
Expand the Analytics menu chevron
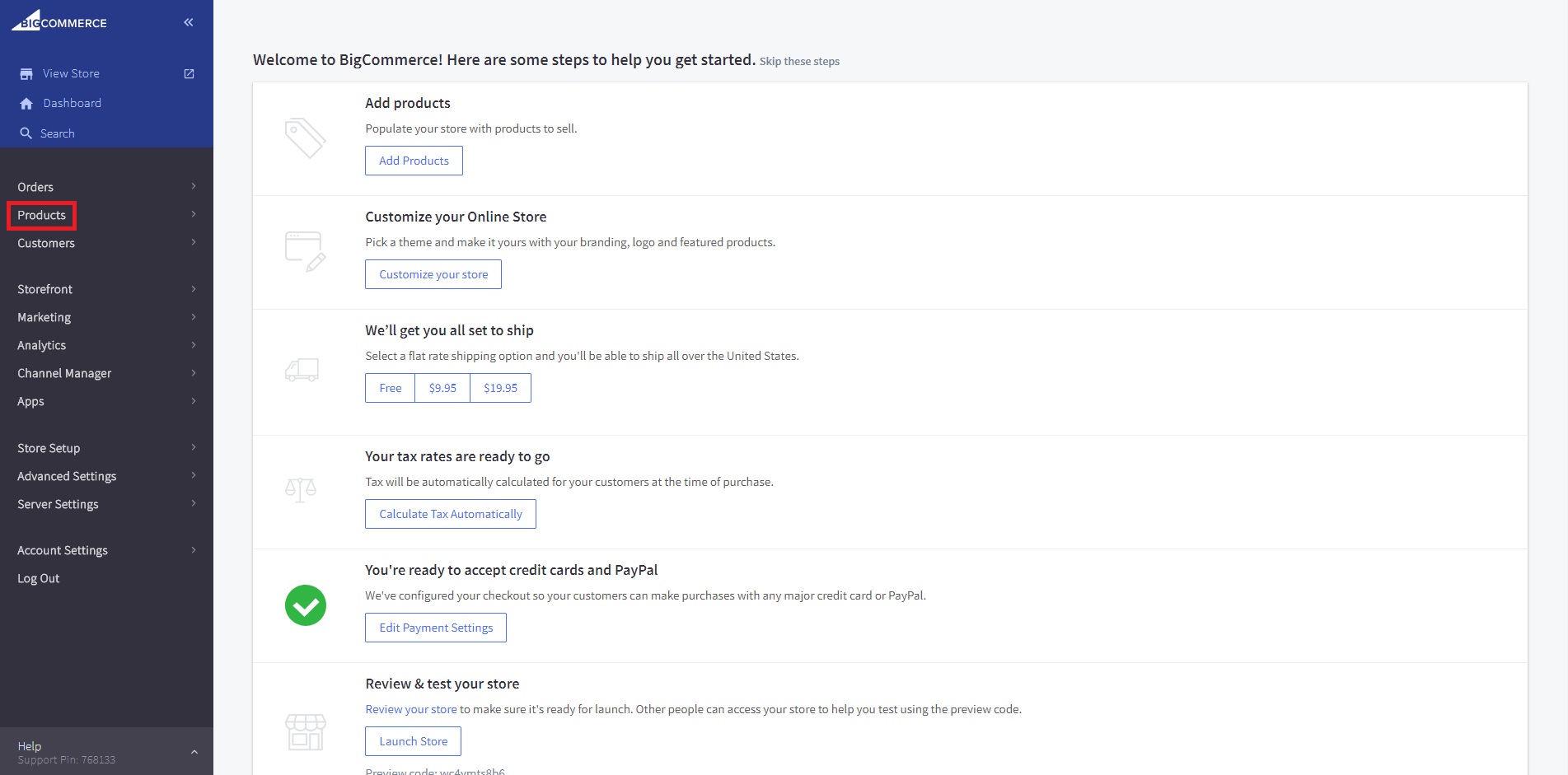(x=194, y=344)
